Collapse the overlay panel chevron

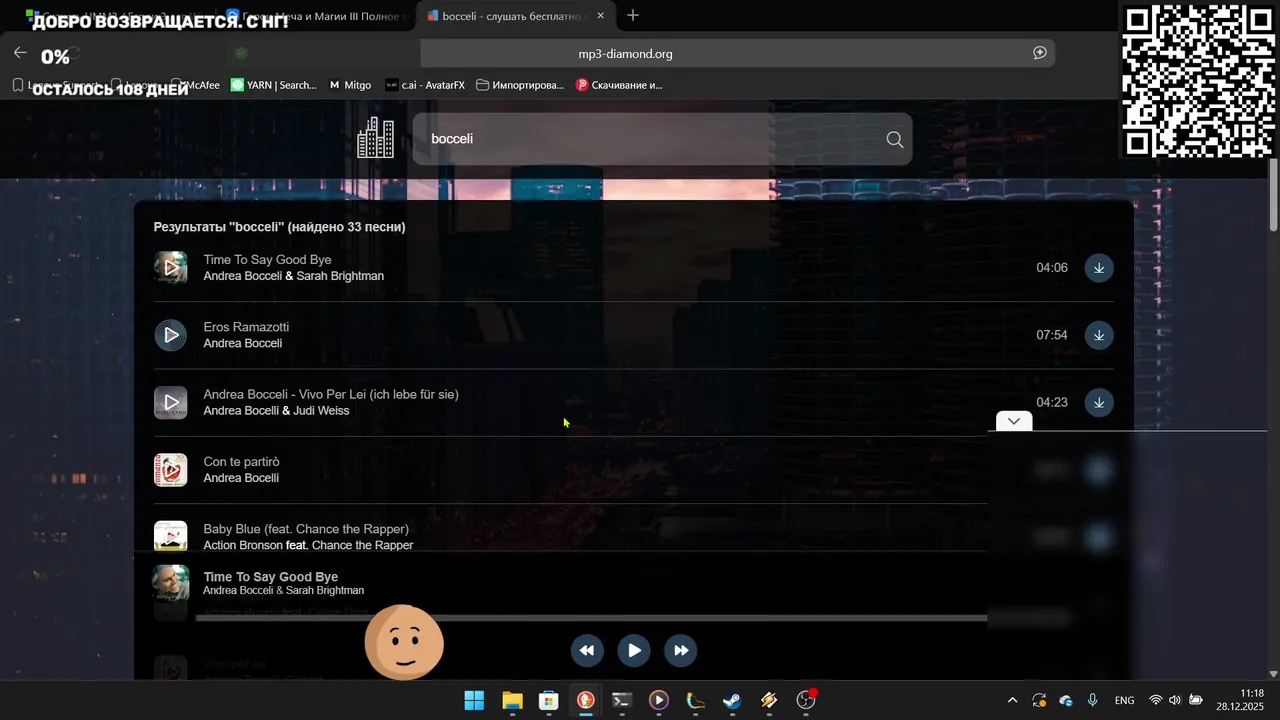(x=1014, y=421)
